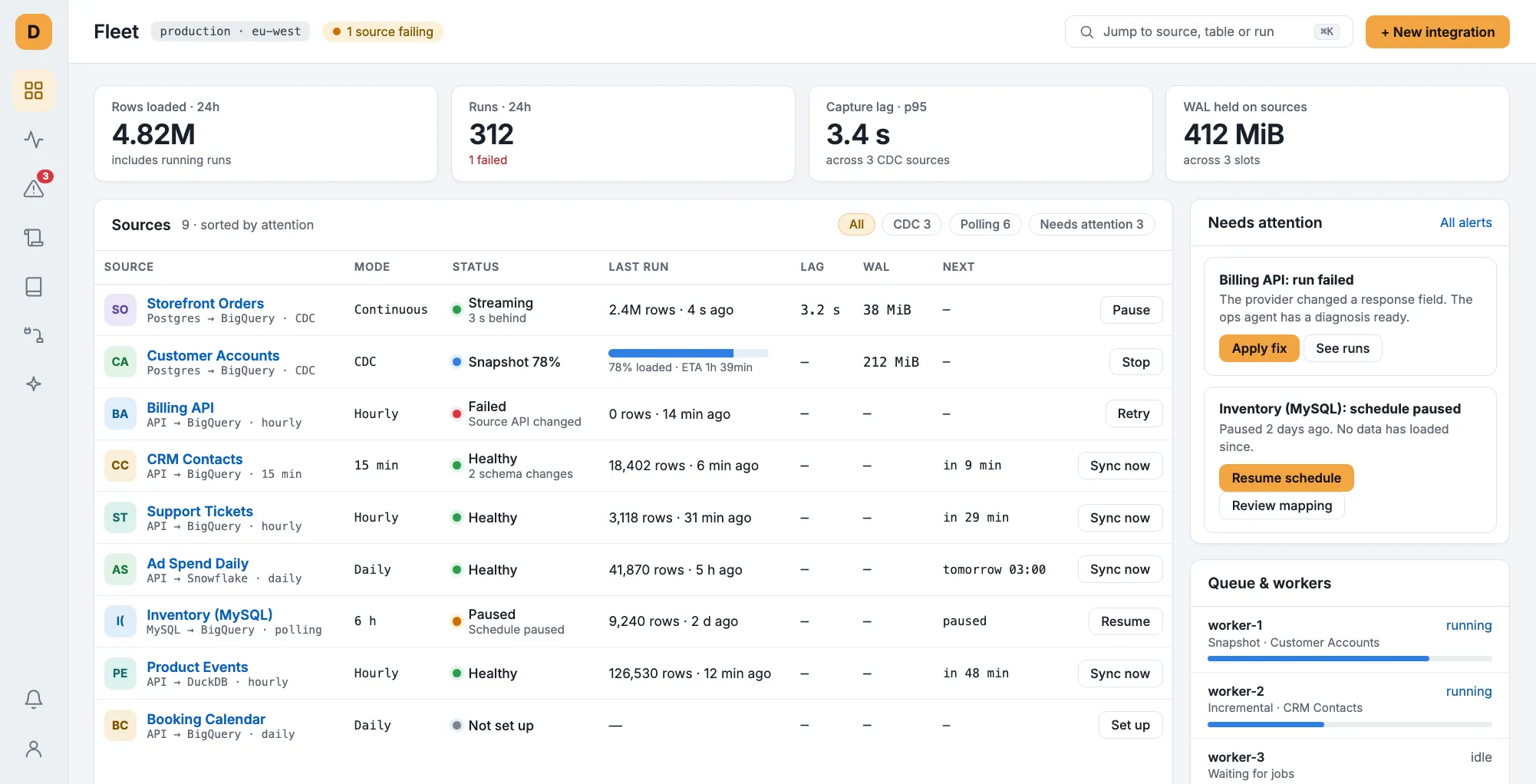This screenshot has height=784, width=1536.
Task: Click the search magnifier icon
Action: pos(1086,31)
